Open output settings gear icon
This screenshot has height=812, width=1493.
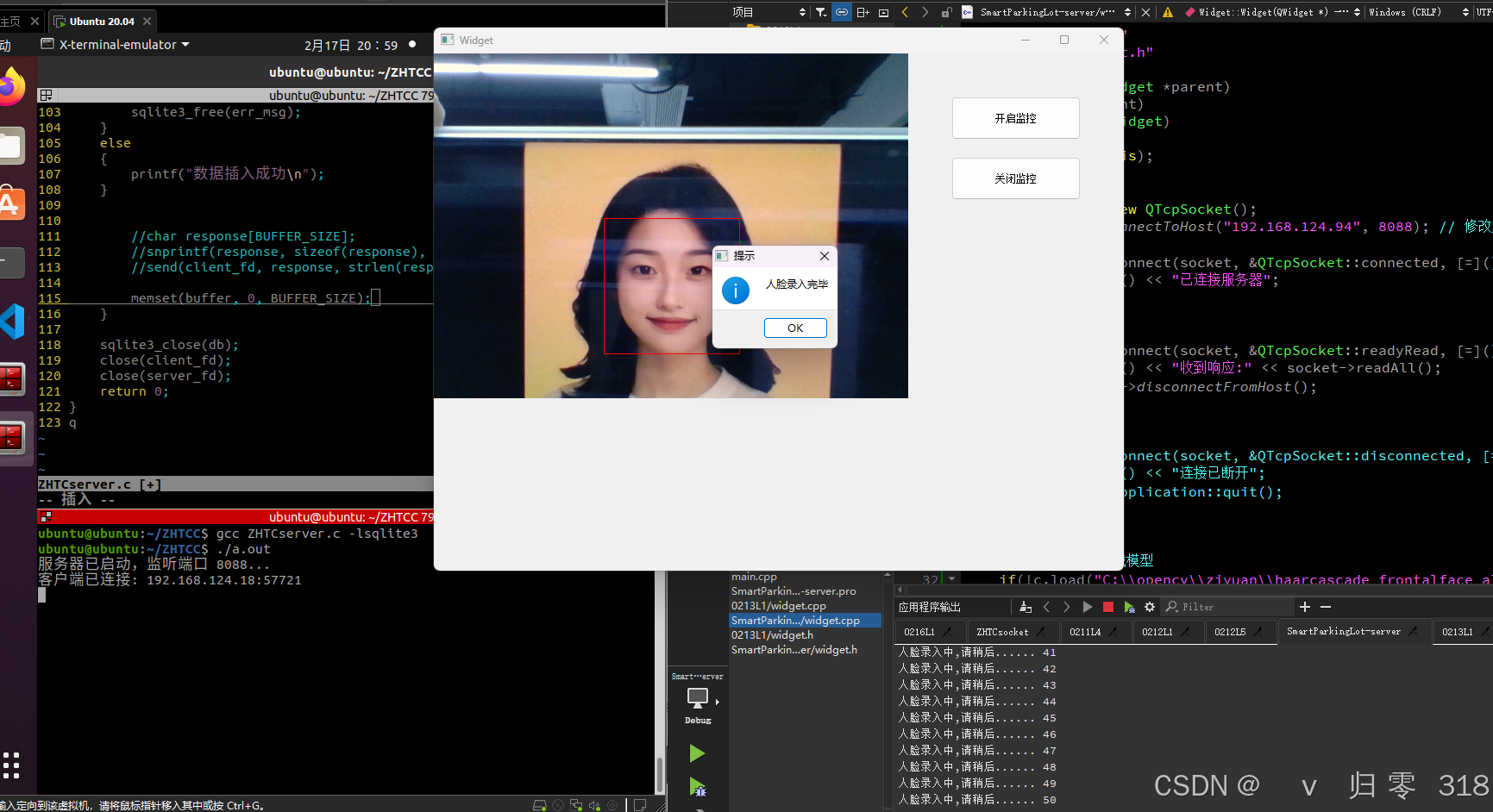pos(1150,607)
